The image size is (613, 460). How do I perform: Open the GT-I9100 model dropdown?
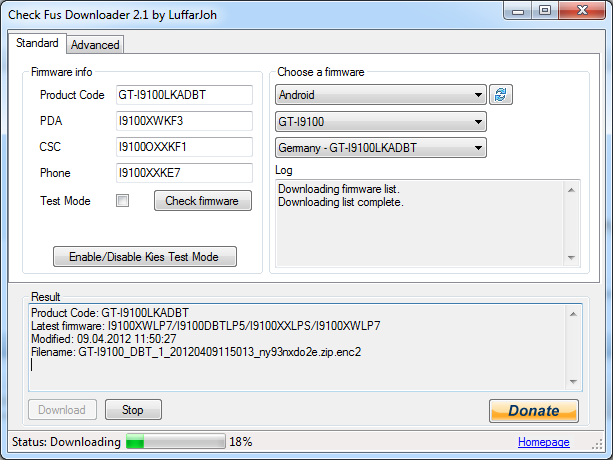[x=381, y=122]
